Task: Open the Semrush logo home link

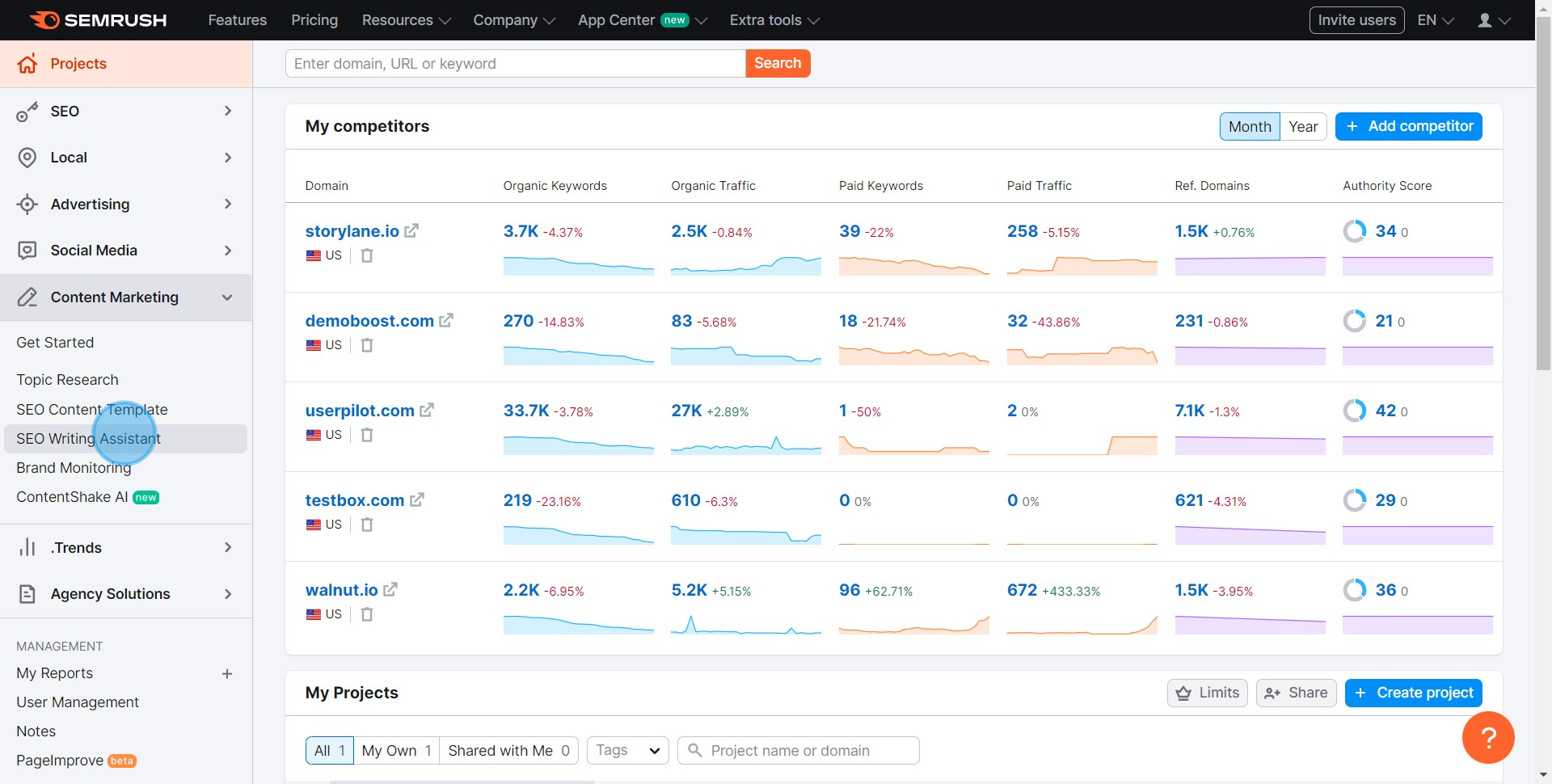Action: pos(98,20)
